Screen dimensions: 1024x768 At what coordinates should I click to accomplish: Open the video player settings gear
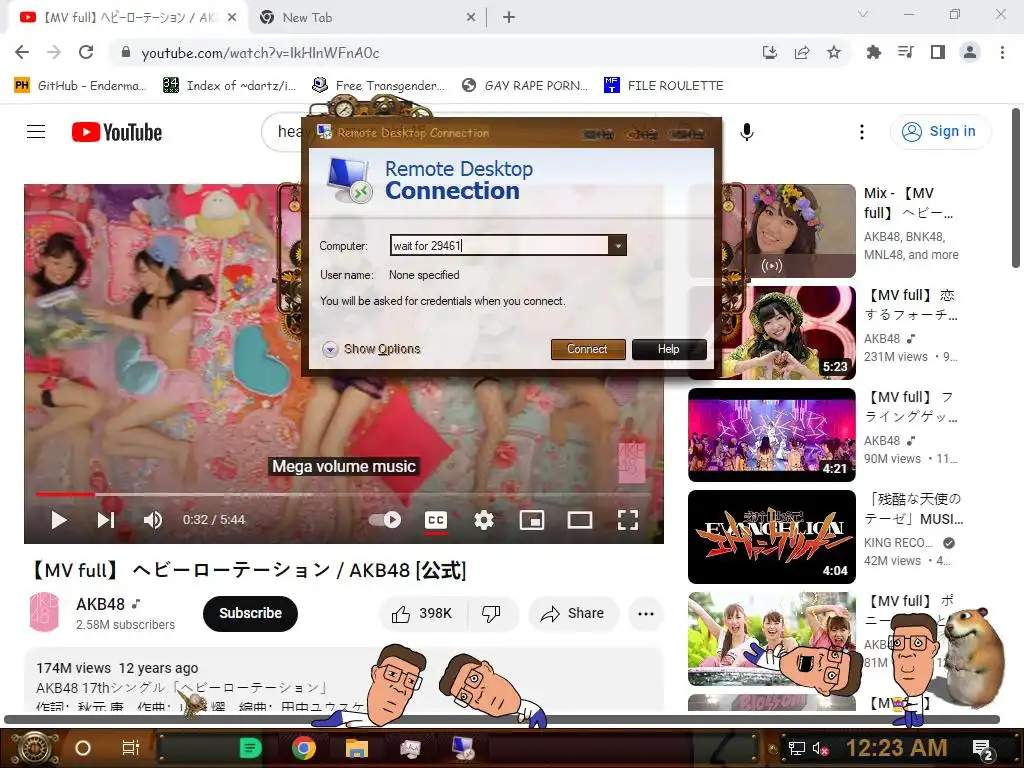coord(483,520)
